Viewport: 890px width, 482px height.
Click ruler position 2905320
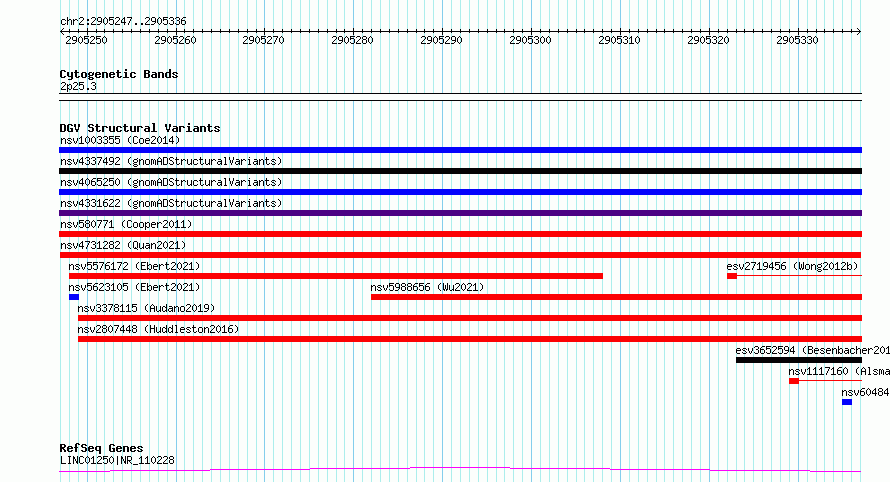[708, 40]
